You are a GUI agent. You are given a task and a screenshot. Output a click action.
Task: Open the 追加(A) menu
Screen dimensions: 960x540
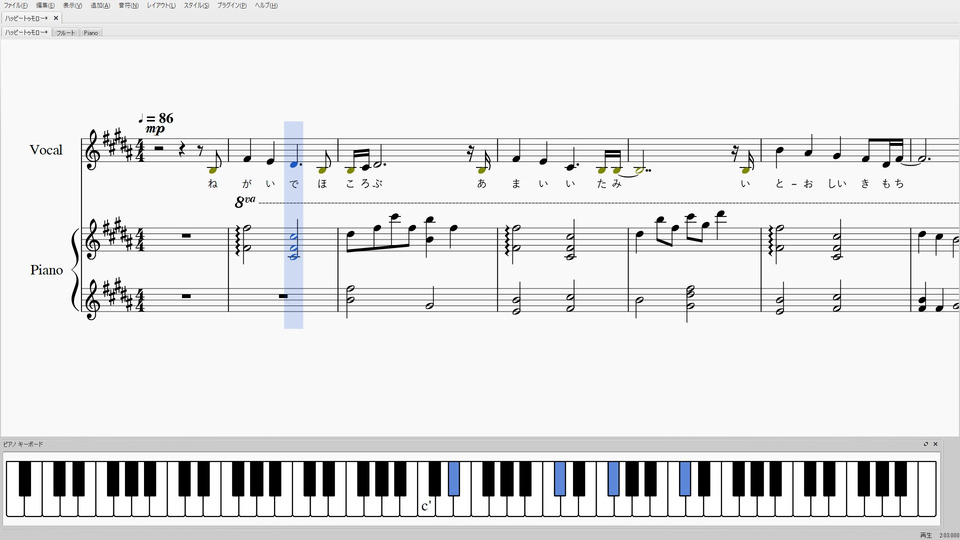[100, 6]
